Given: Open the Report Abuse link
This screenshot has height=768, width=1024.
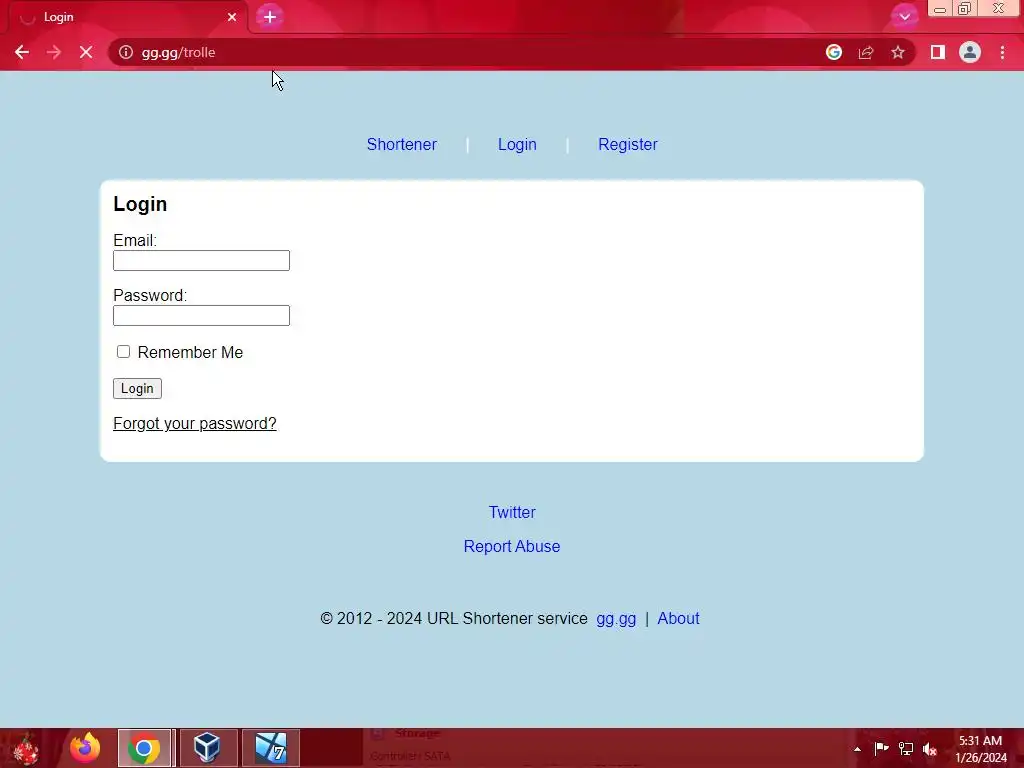Looking at the screenshot, I should (512, 546).
